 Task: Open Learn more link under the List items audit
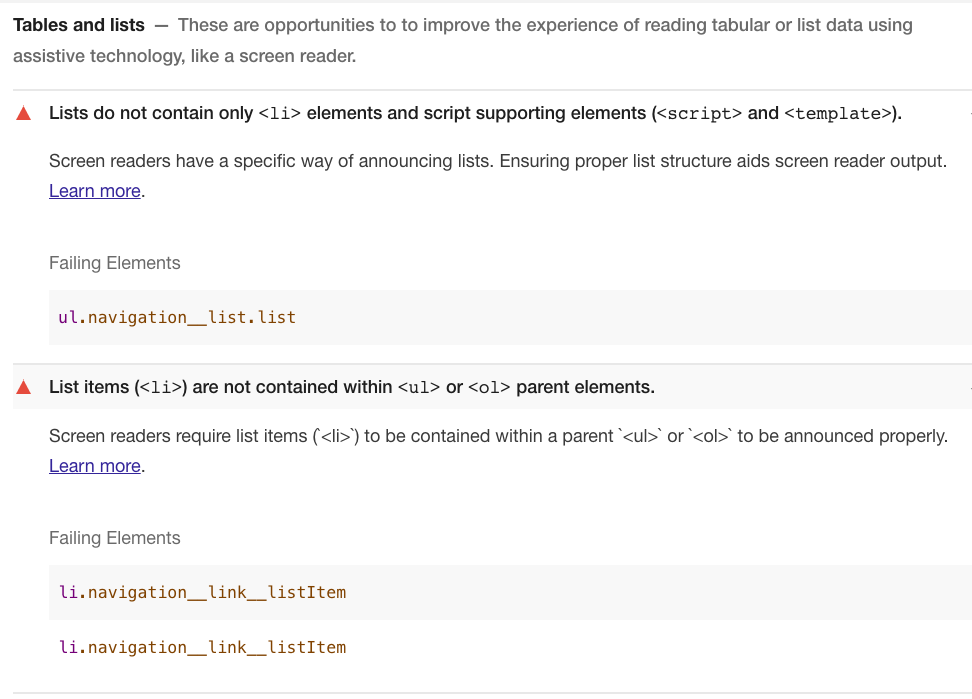(x=95, y=465)
